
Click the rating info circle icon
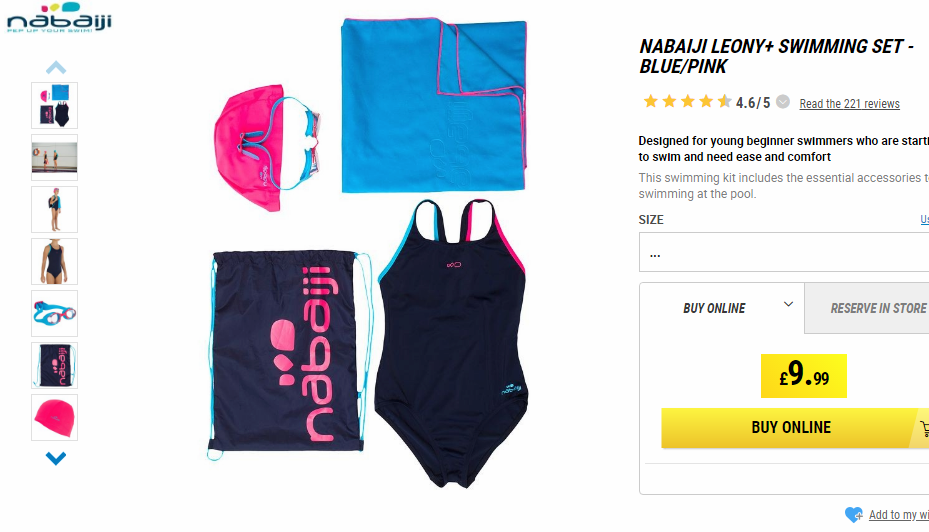click(783, 102)
